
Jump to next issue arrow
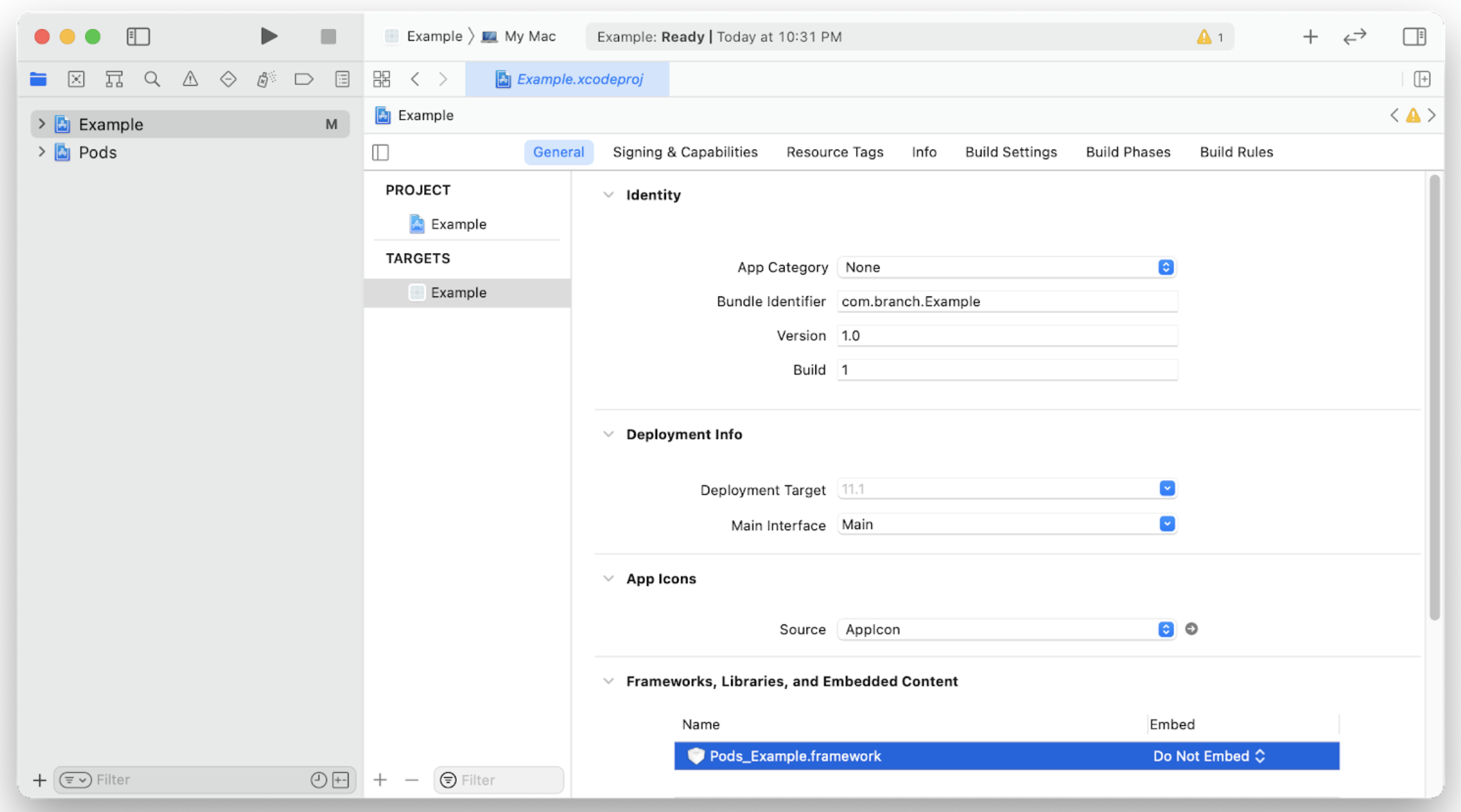tap(1432, 116)
